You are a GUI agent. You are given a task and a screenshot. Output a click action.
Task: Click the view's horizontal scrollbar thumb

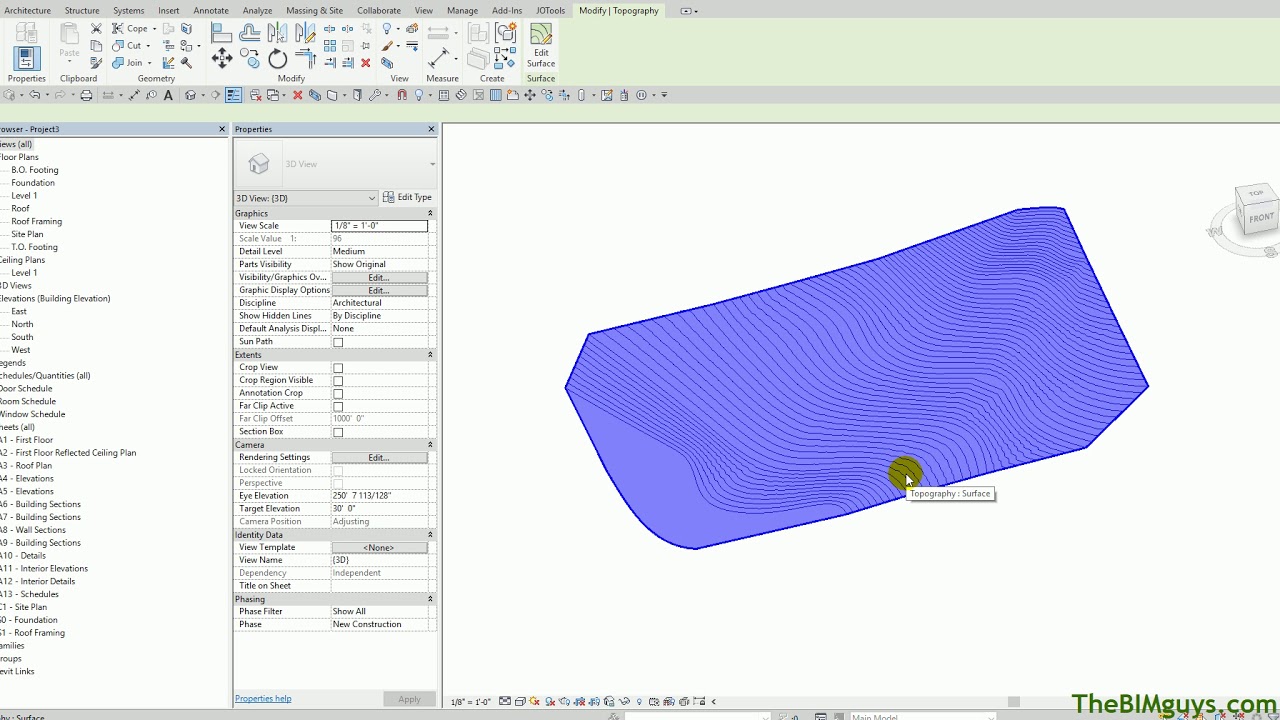pos(1013,701)
